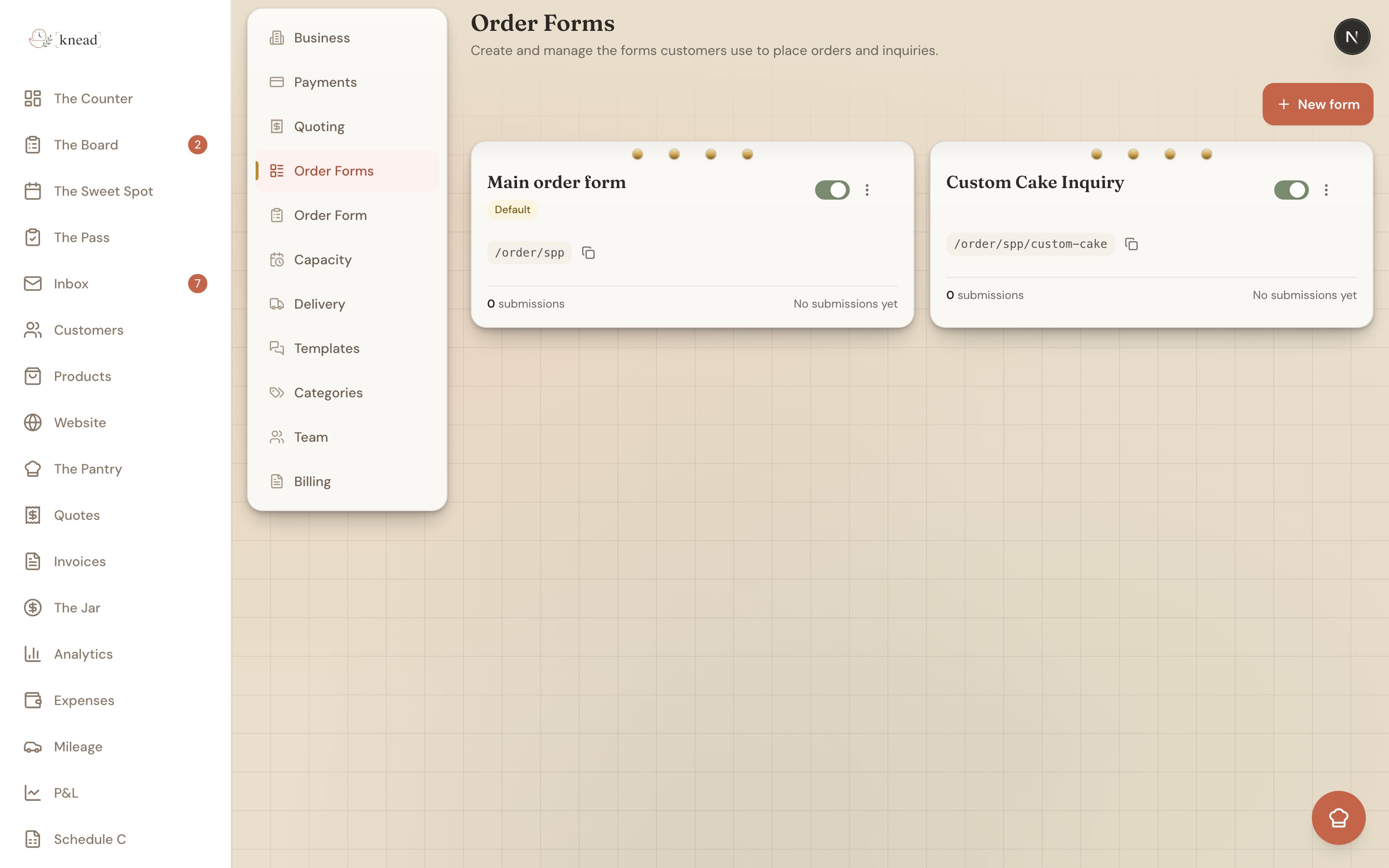Click the Order Forms page heading
This screenshot has width=1389, height=868.
point(543,23)
